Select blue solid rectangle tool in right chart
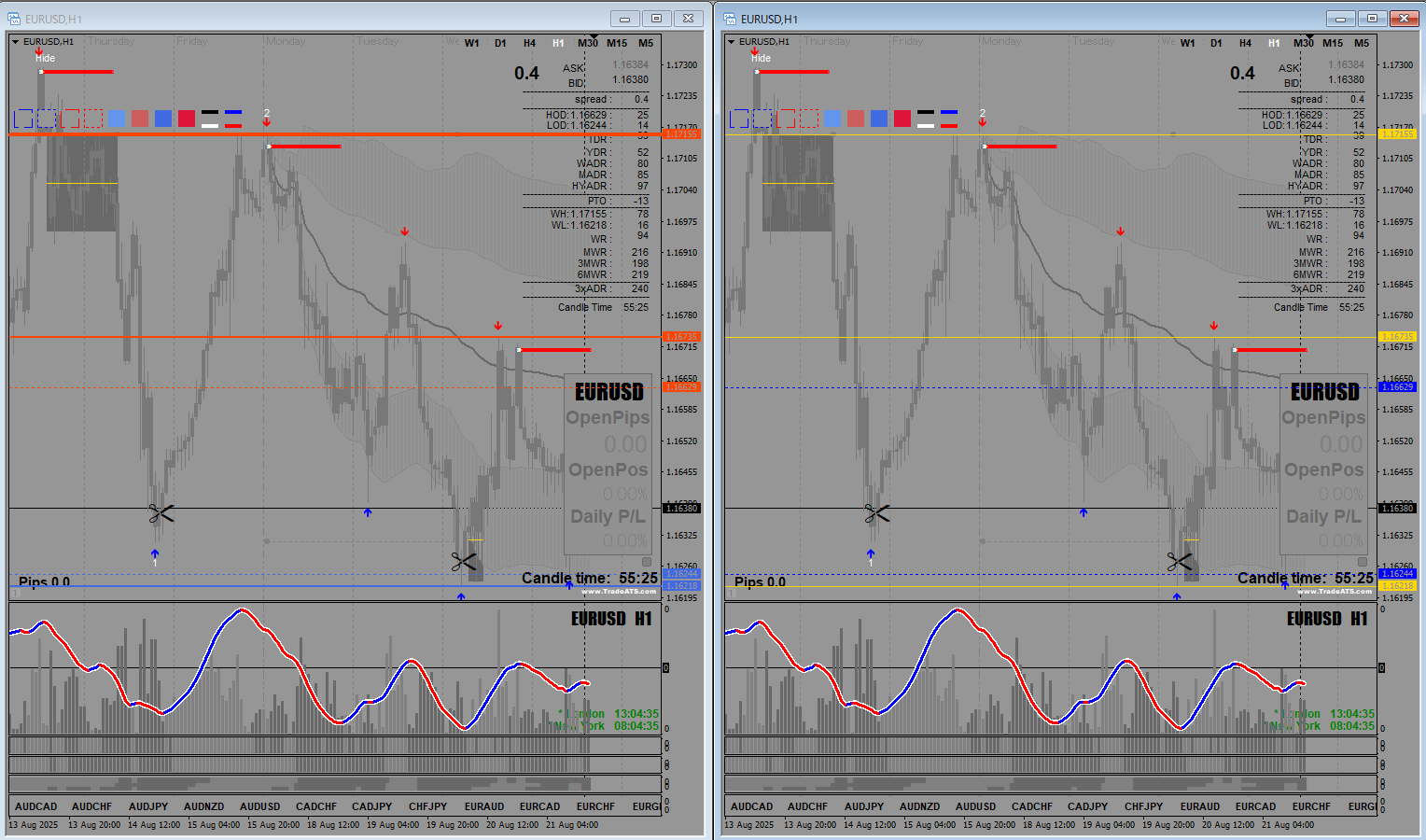 [x=739, y=119]
